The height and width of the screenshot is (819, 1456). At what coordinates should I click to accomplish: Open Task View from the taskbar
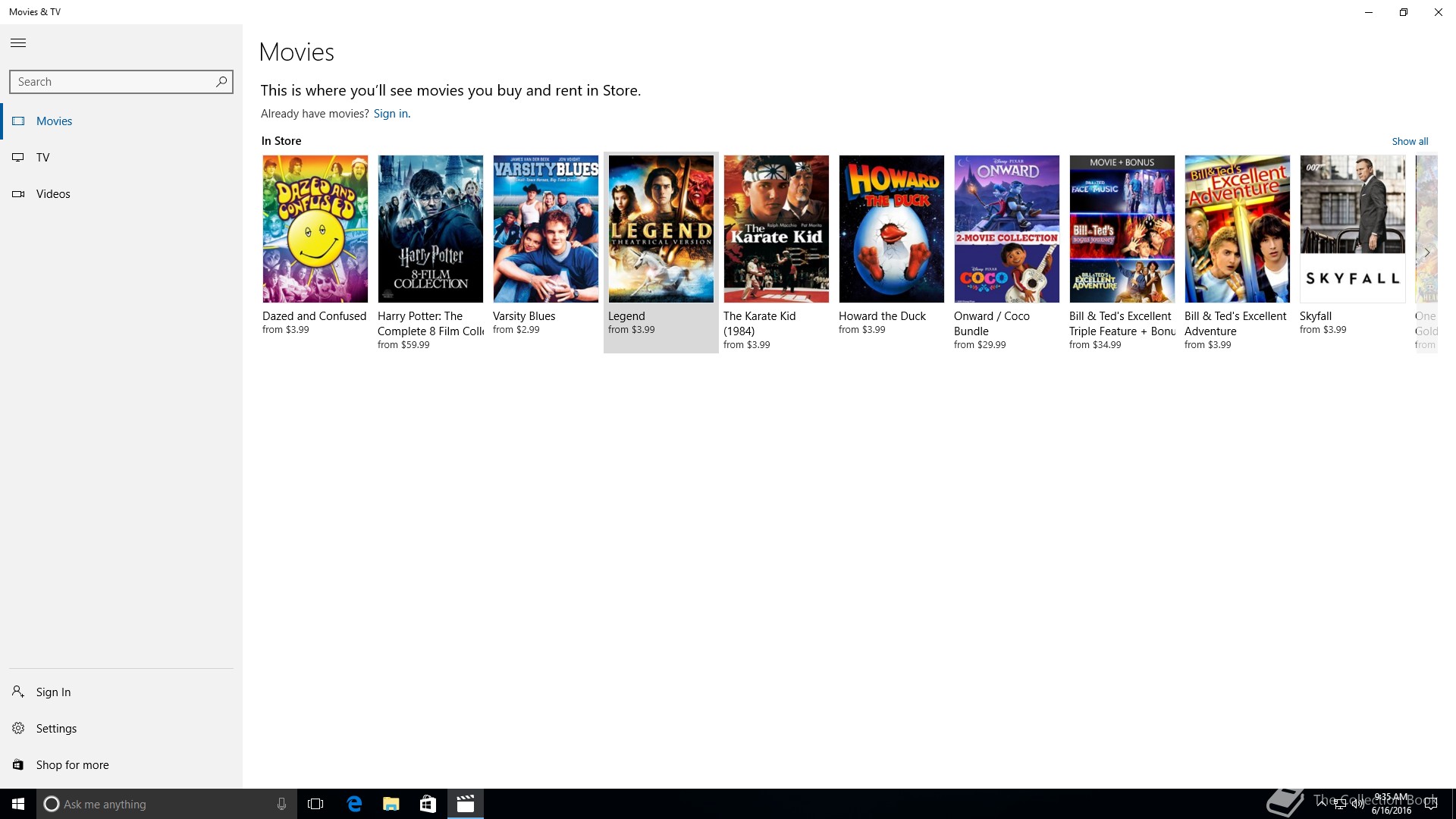click(x=315, y=804)
